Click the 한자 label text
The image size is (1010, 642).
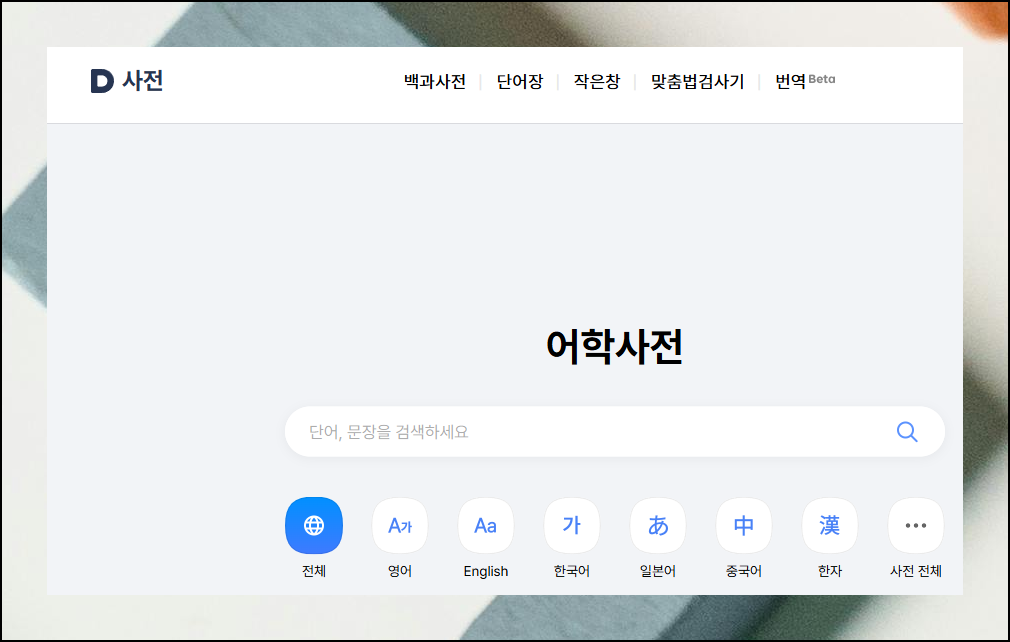830,571
